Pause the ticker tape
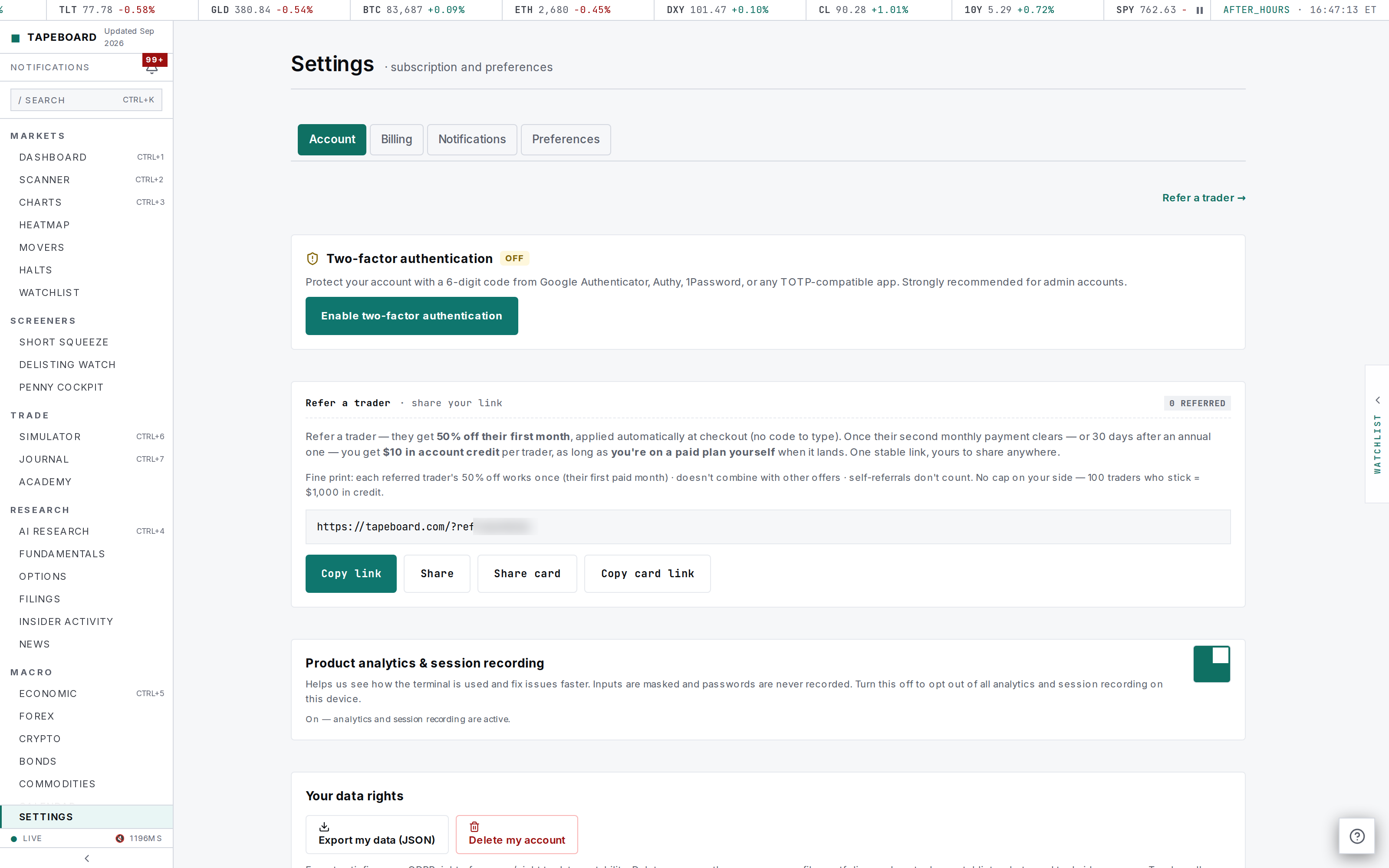 1200,10
